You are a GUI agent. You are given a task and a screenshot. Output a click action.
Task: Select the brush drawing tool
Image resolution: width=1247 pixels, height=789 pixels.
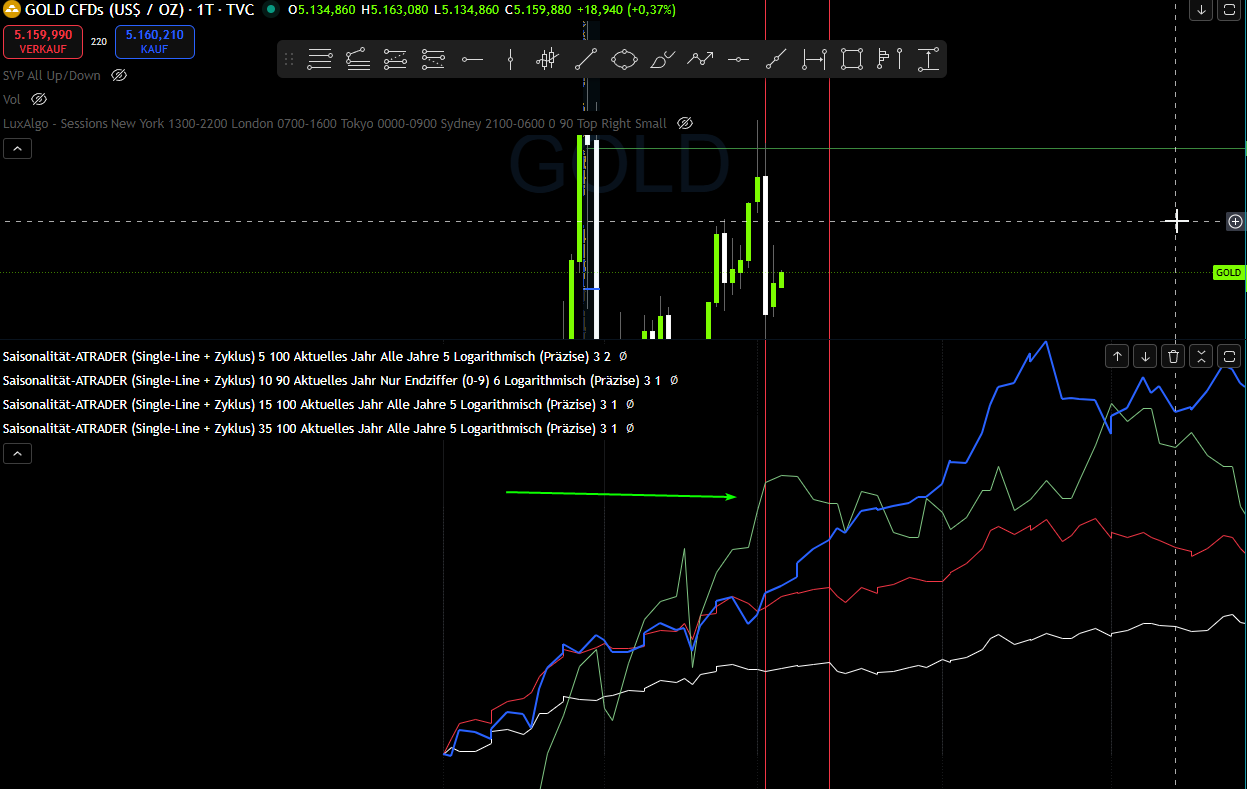click(662, 60)
